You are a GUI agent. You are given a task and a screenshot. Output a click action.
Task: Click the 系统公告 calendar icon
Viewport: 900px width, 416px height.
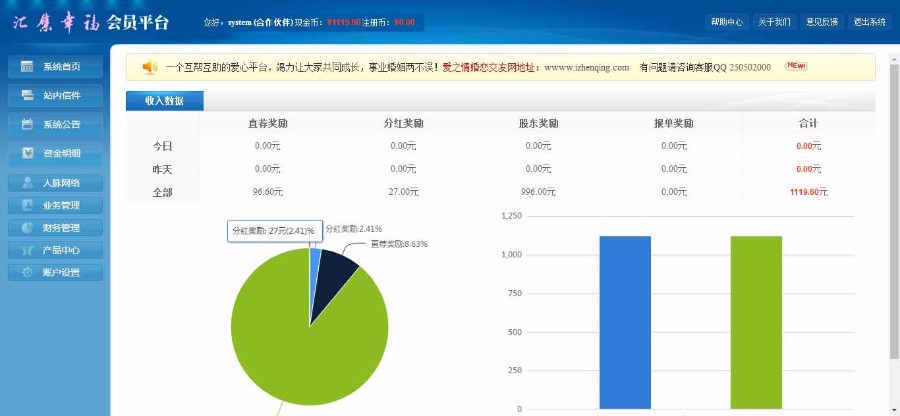[x=25, y=124]
